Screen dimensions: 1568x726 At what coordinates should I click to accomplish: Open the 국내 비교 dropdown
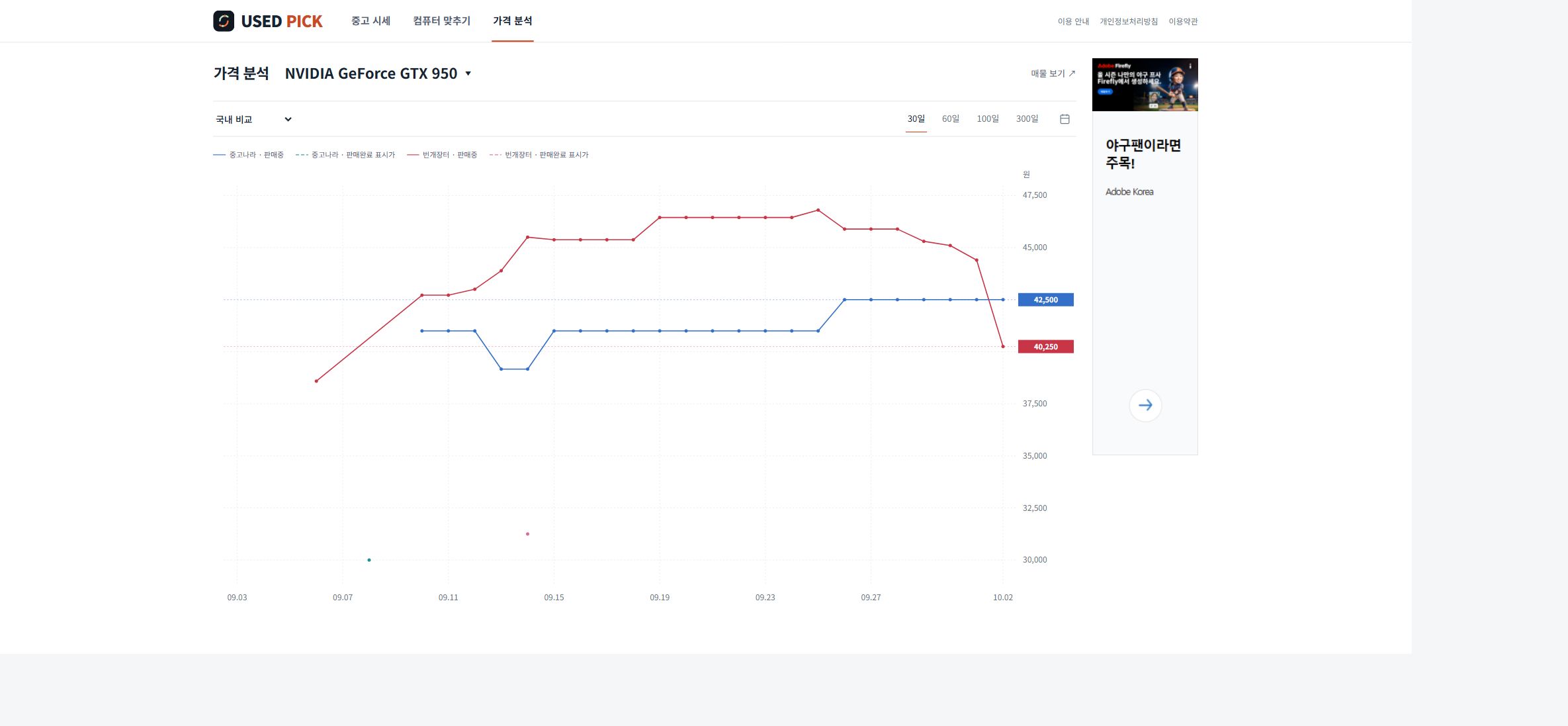point(253,119)
